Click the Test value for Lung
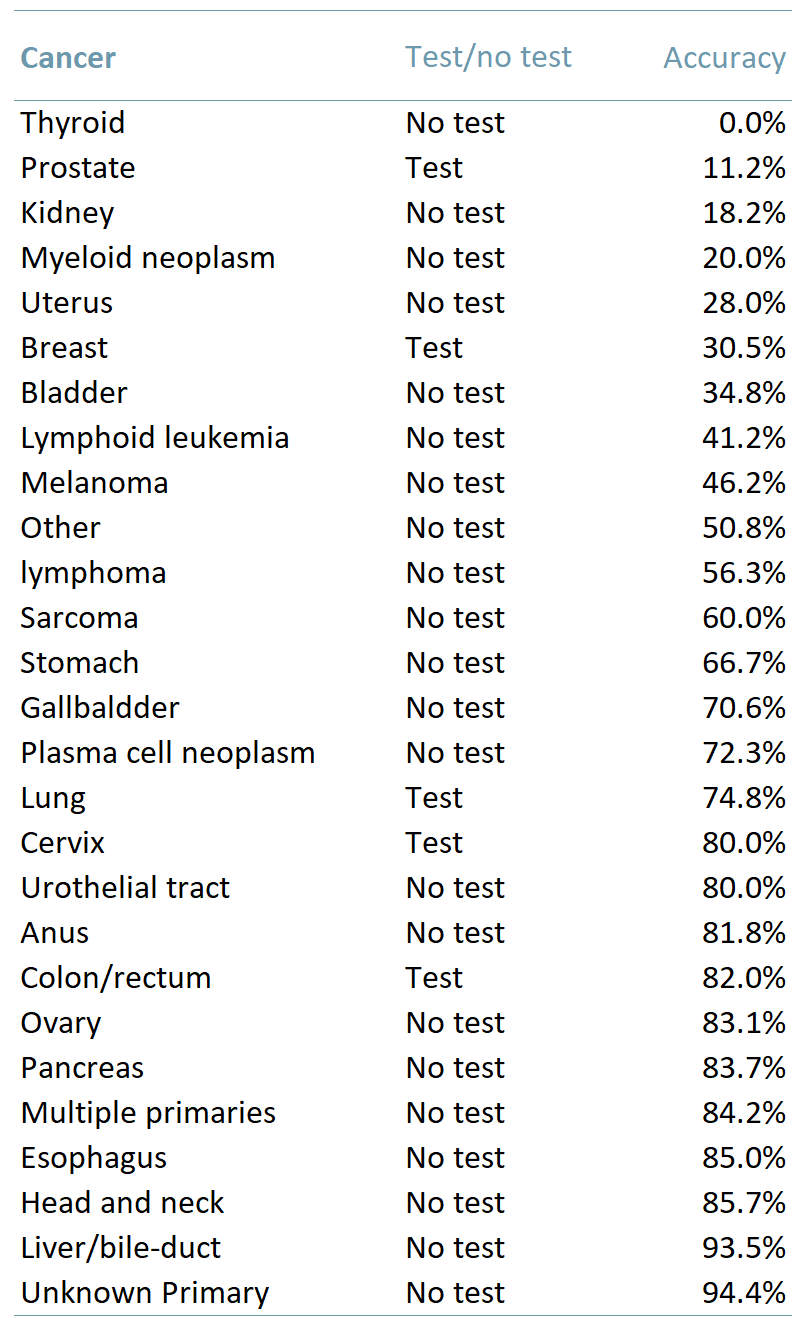Image resolution: width=804 pixels, height=1331 pixels. 434,798
